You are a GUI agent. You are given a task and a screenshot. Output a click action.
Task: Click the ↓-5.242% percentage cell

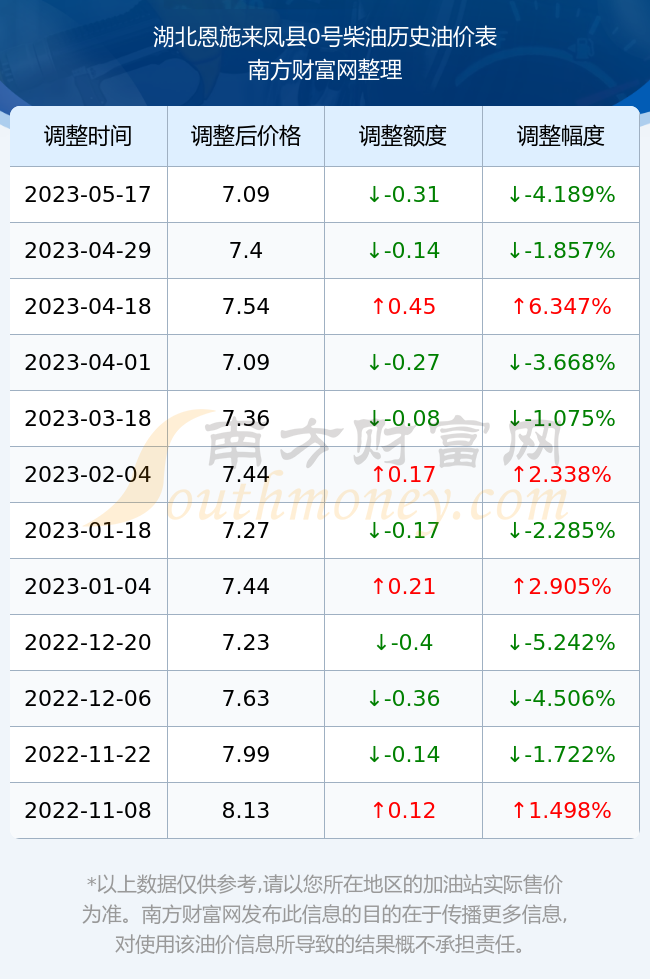point(561,642)
